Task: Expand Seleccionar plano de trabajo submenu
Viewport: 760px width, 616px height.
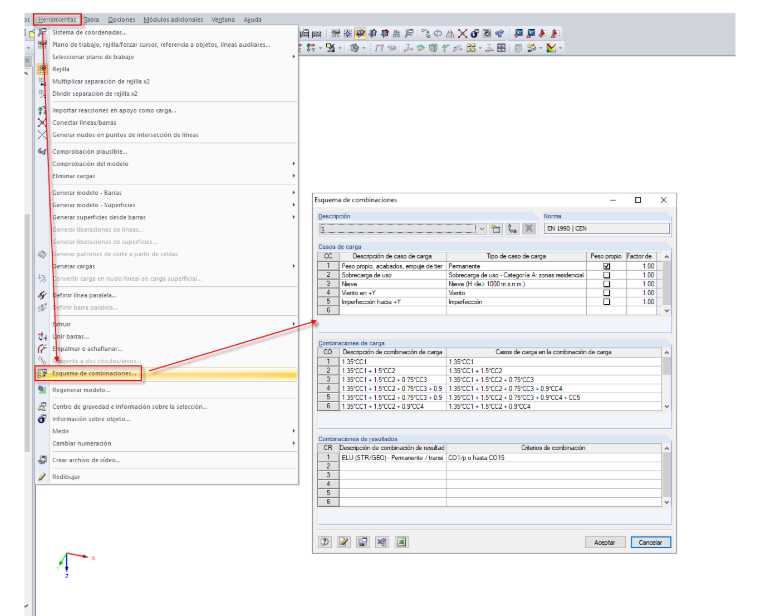Action: (294, 57)
